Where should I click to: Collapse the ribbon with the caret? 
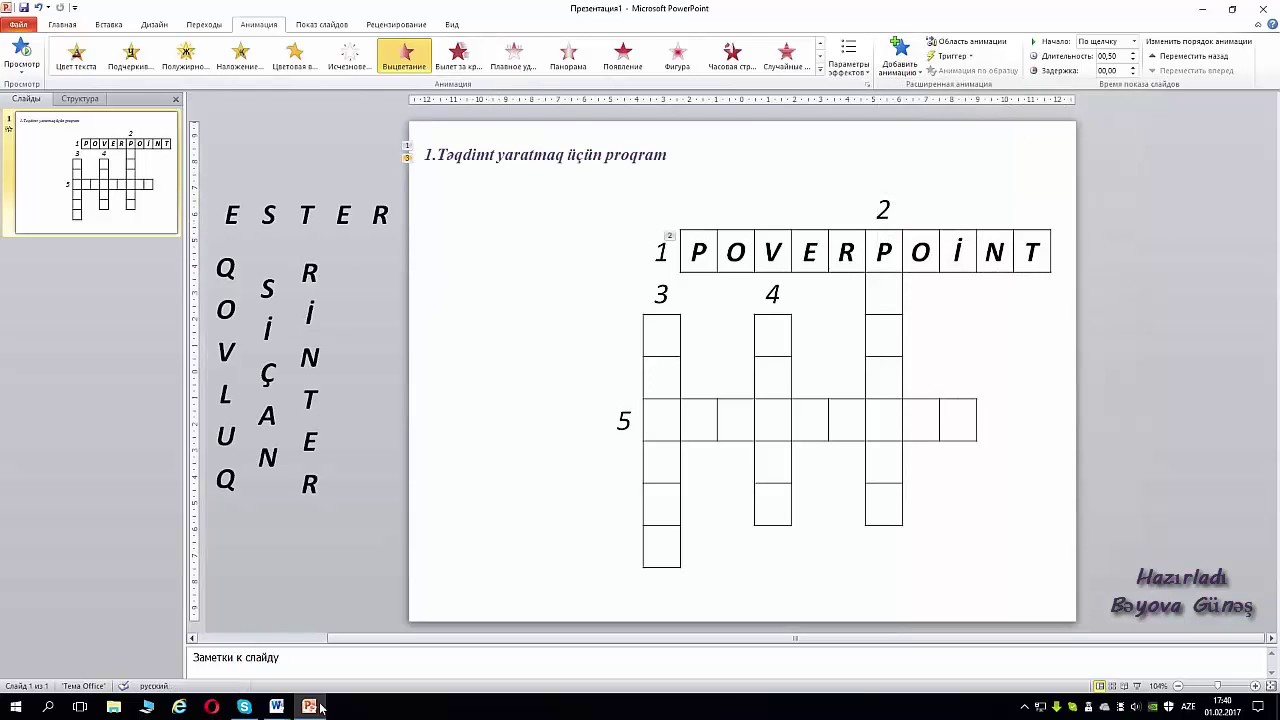(1257, 24)
